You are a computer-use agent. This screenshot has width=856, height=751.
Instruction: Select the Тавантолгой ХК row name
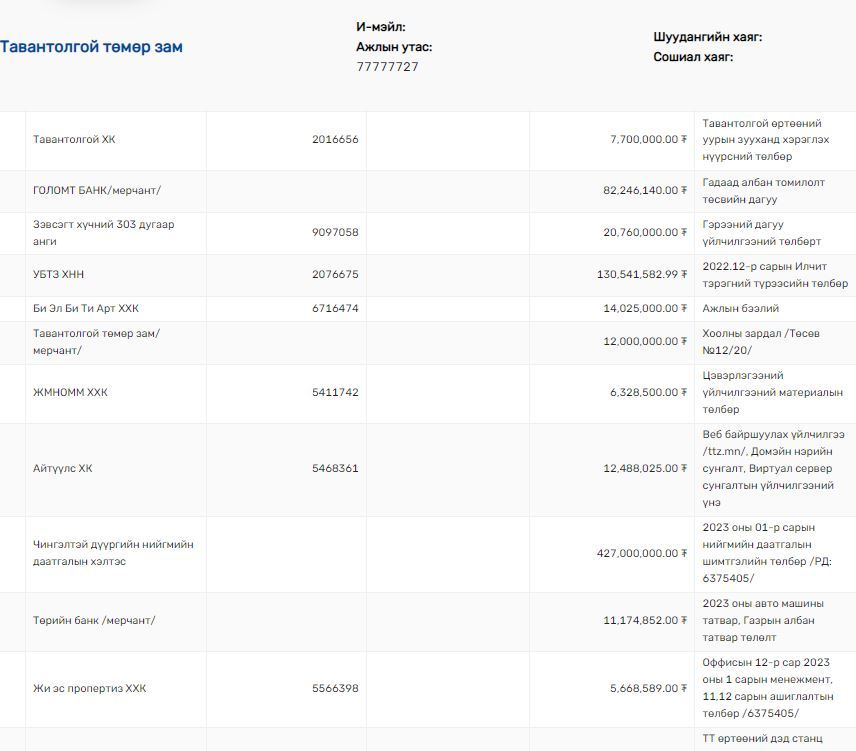(74, 140)
